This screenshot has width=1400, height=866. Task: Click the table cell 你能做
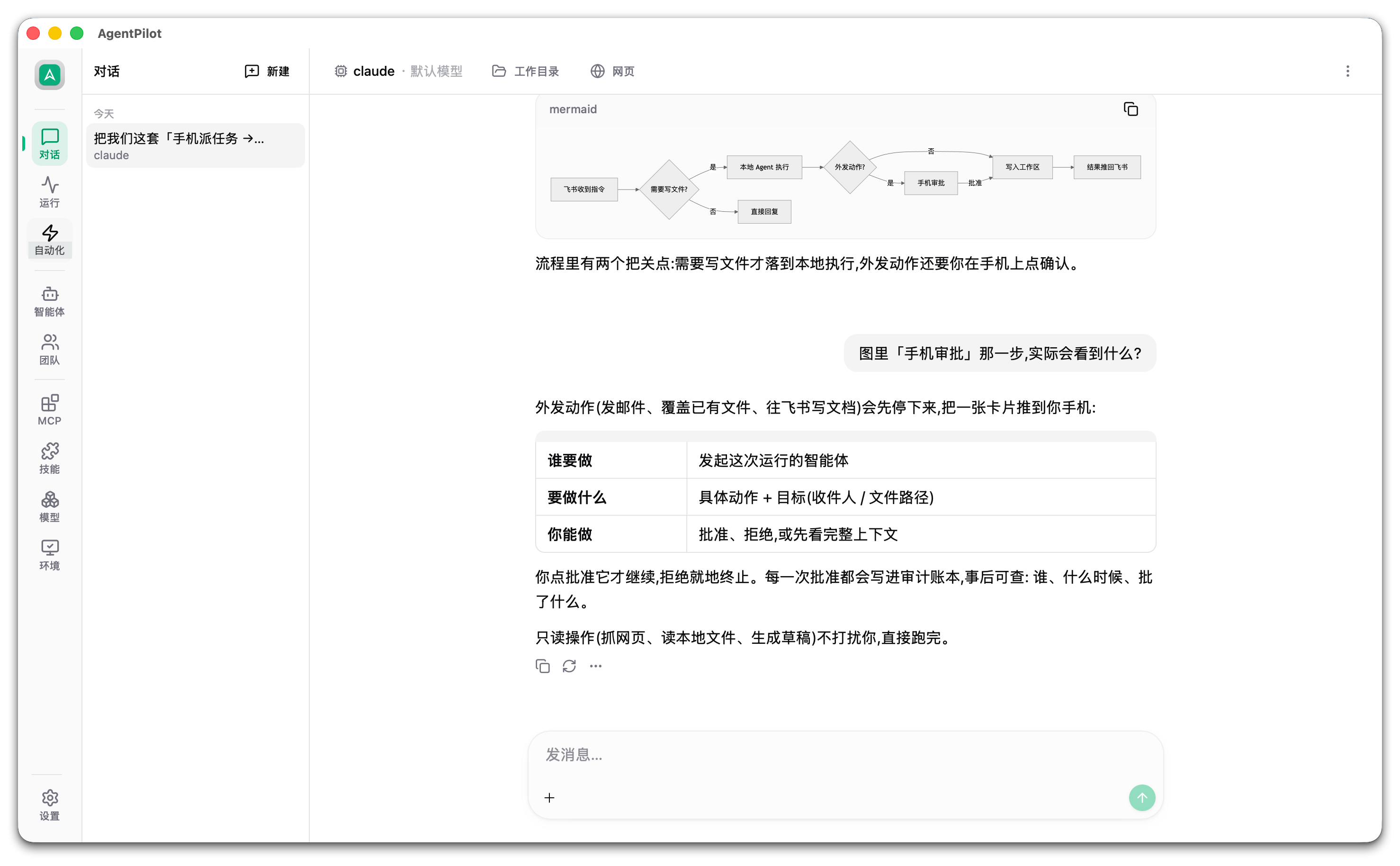[611, 534]
